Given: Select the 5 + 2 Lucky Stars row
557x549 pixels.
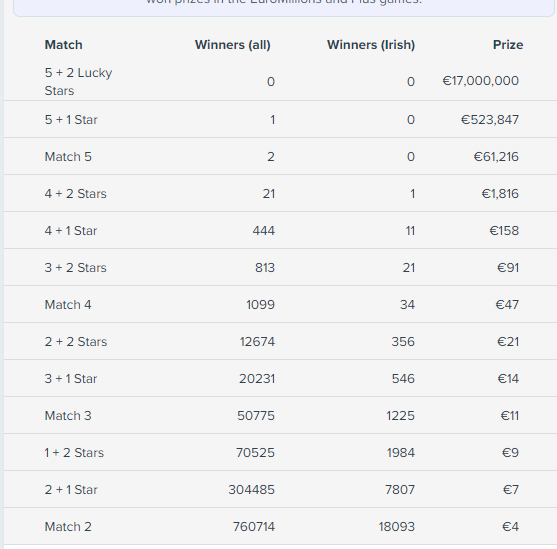Looking at the screenshot, I should 281,82.
